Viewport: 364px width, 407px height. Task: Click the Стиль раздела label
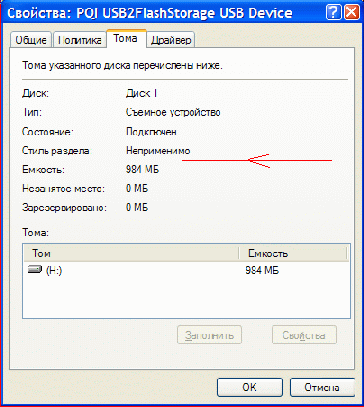(x=56, y=151)
